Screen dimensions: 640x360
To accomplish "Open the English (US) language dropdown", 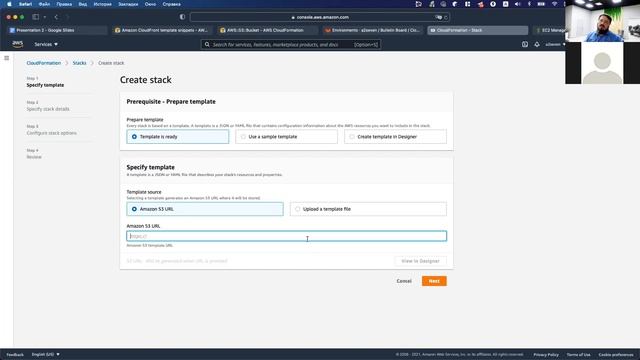I will (x=46, y=354).
